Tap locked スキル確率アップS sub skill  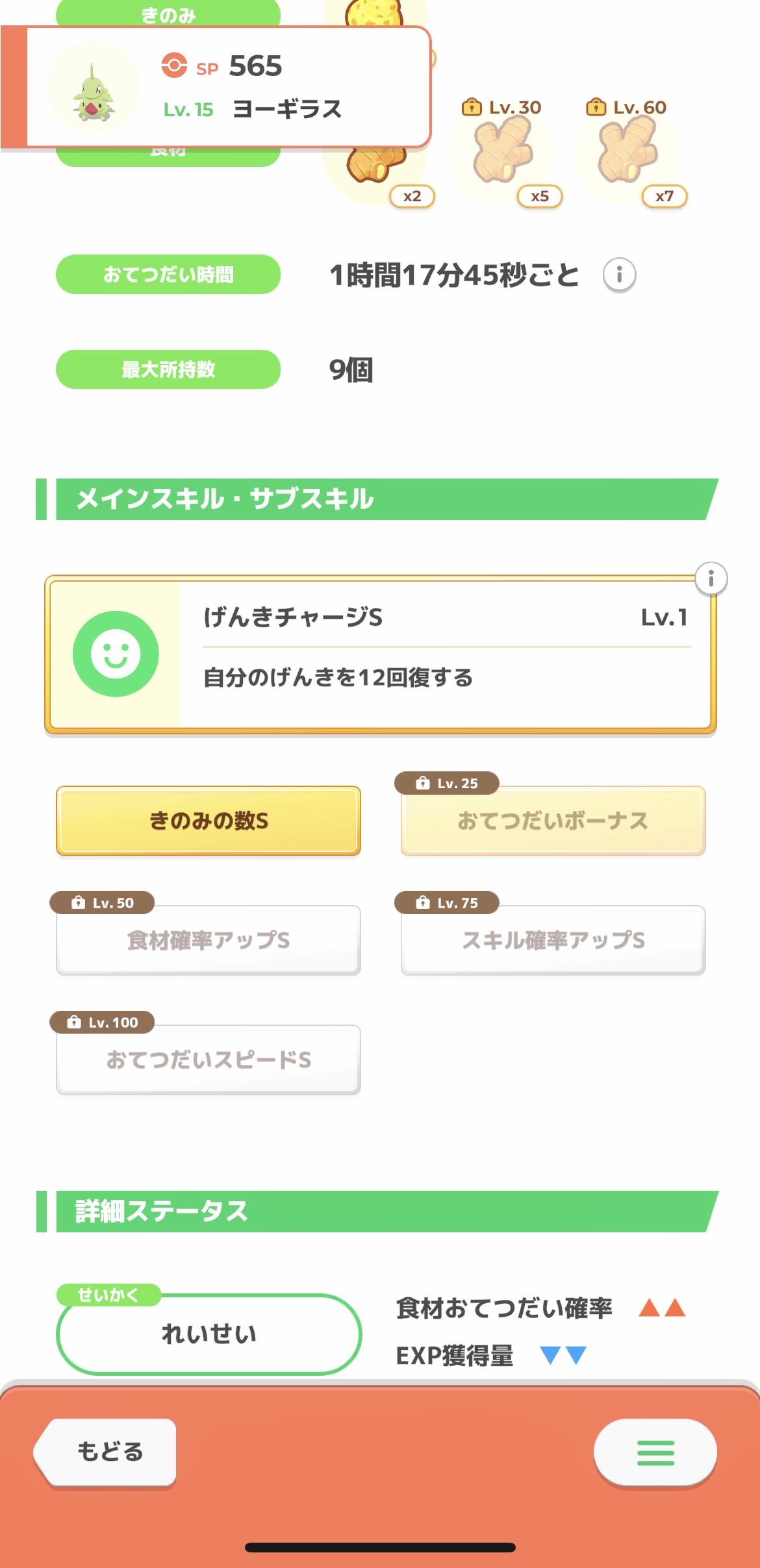[x=553, y=940]
